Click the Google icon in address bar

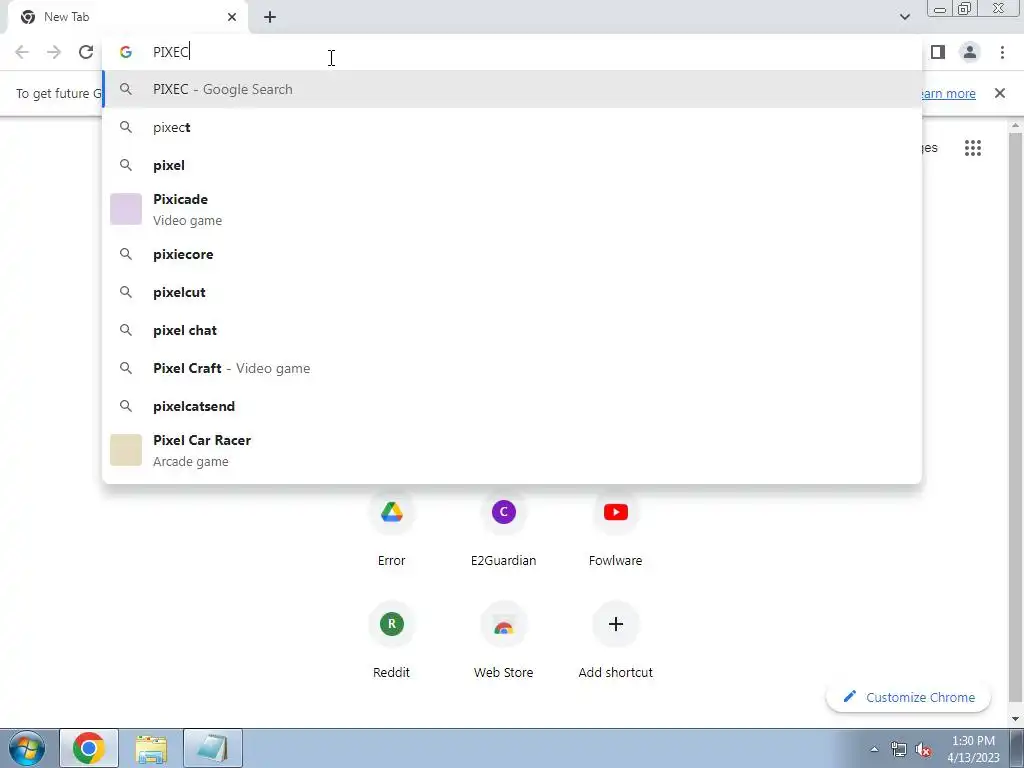pos(126,52)
